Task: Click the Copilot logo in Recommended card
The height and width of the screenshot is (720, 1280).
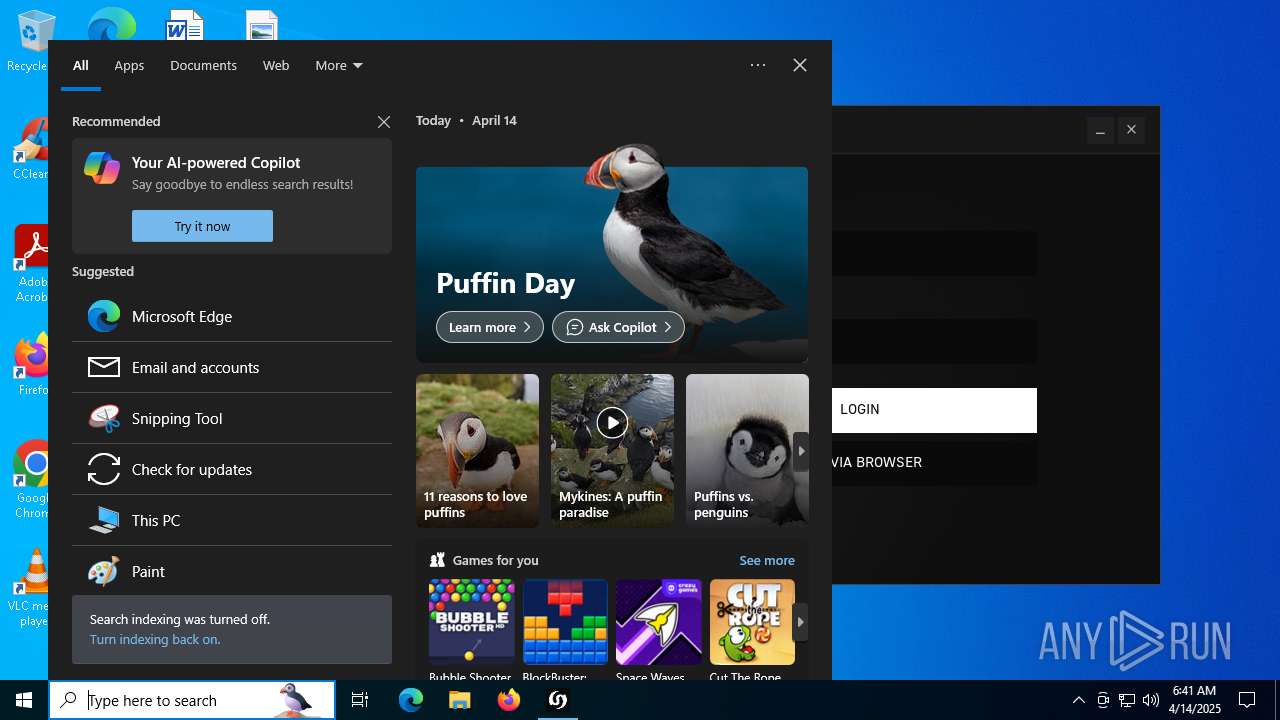Action: pyautogui.click(x=102, y=168)
